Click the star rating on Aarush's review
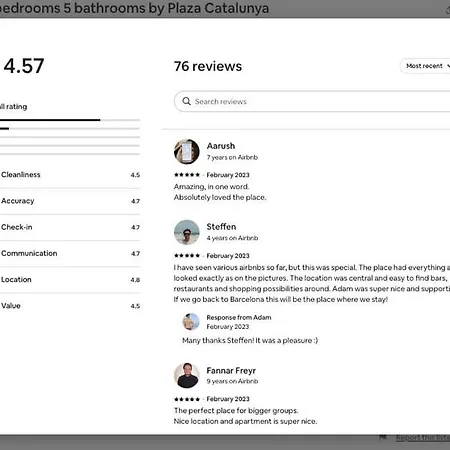 tap(187, 175)
